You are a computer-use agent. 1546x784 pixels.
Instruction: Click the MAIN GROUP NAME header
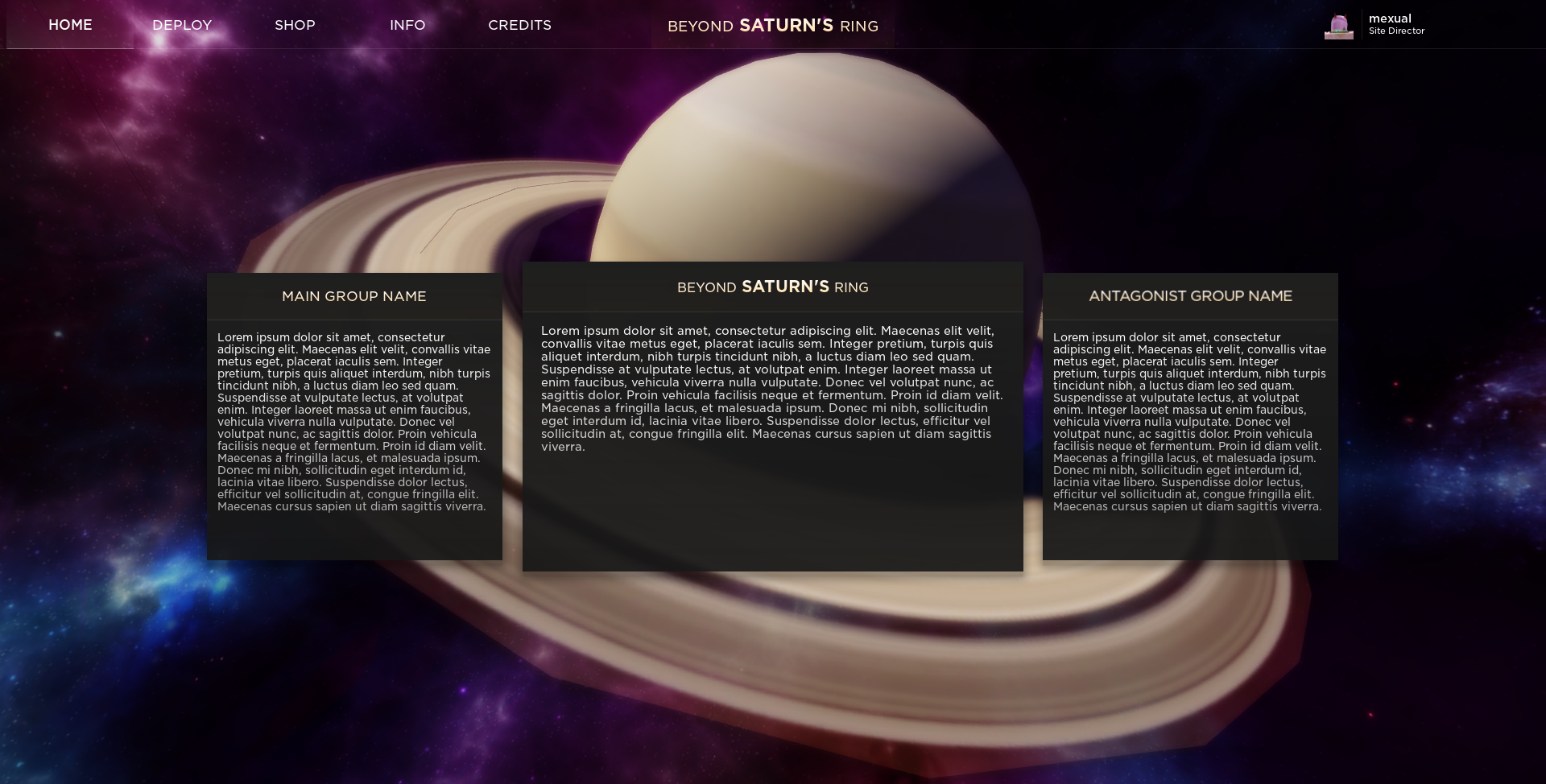pyautogui.click(x=354, y=296)
